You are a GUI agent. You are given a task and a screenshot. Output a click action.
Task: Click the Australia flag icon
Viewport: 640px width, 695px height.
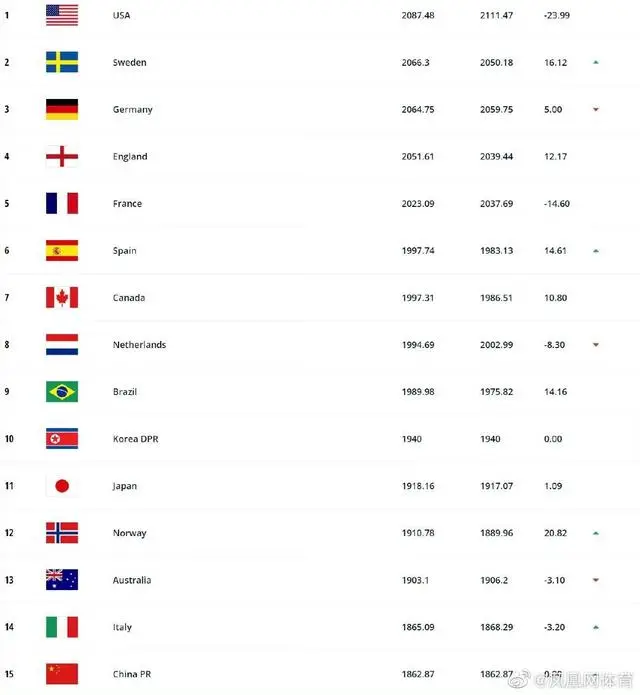point(61,580)
